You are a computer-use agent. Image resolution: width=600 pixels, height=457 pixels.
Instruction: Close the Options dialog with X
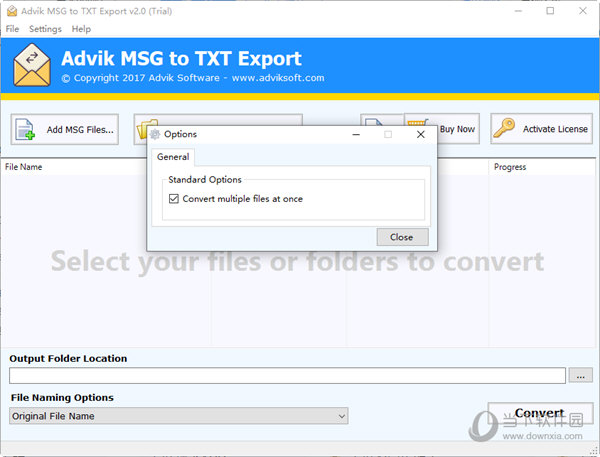pos(421,134)
